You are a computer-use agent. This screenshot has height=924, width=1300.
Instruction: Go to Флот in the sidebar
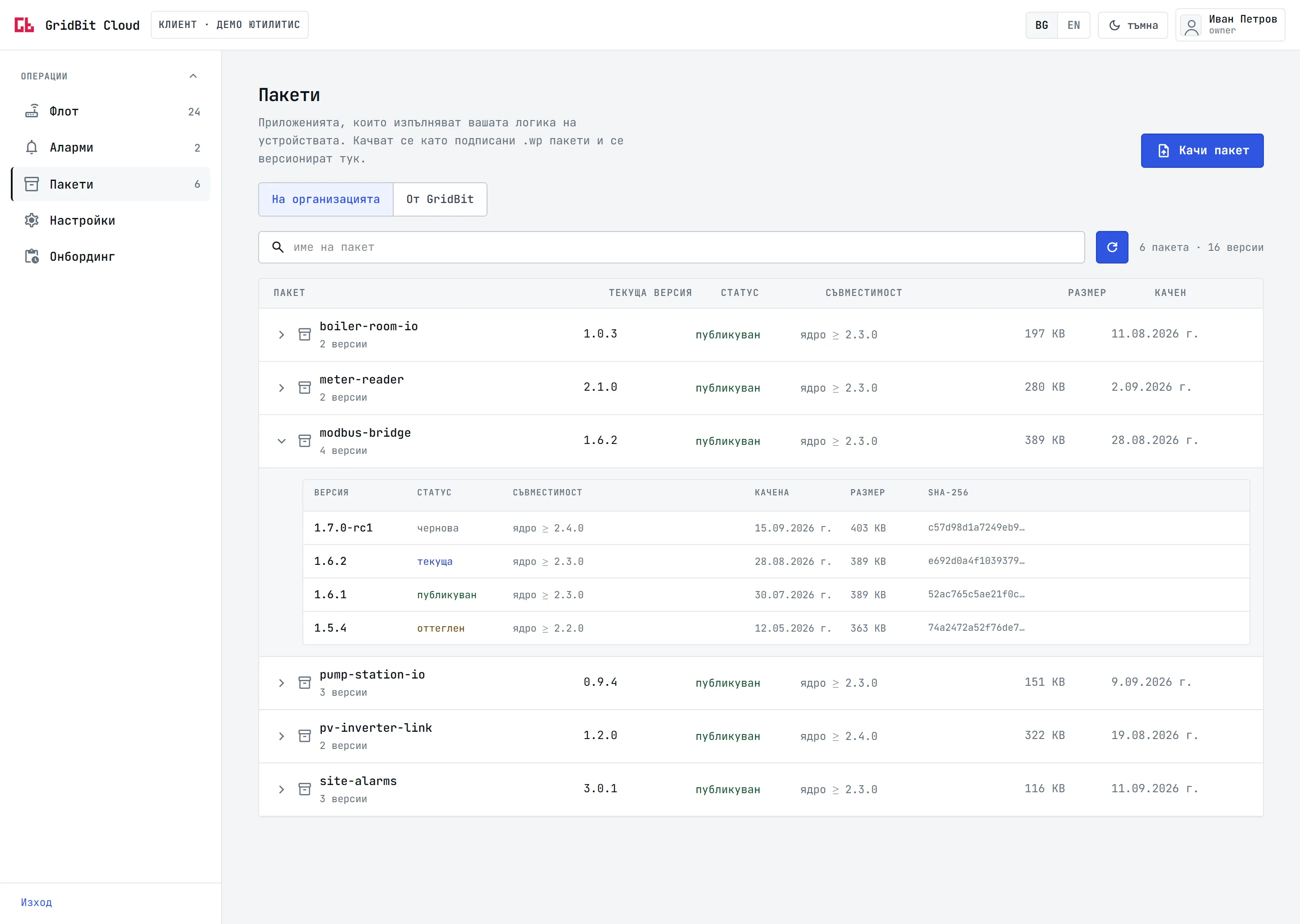pos(111,111)
